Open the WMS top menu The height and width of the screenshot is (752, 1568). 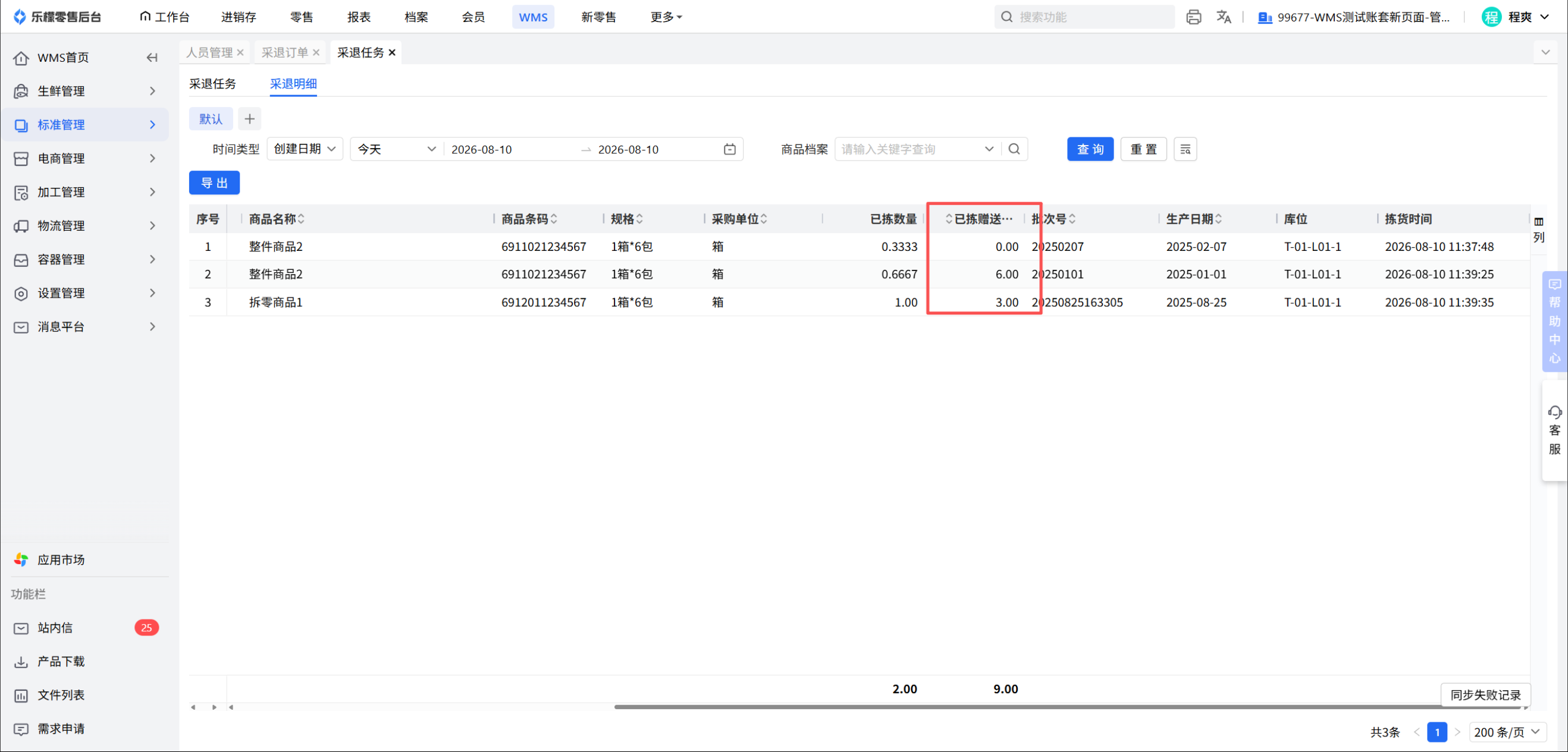[533, 17]
